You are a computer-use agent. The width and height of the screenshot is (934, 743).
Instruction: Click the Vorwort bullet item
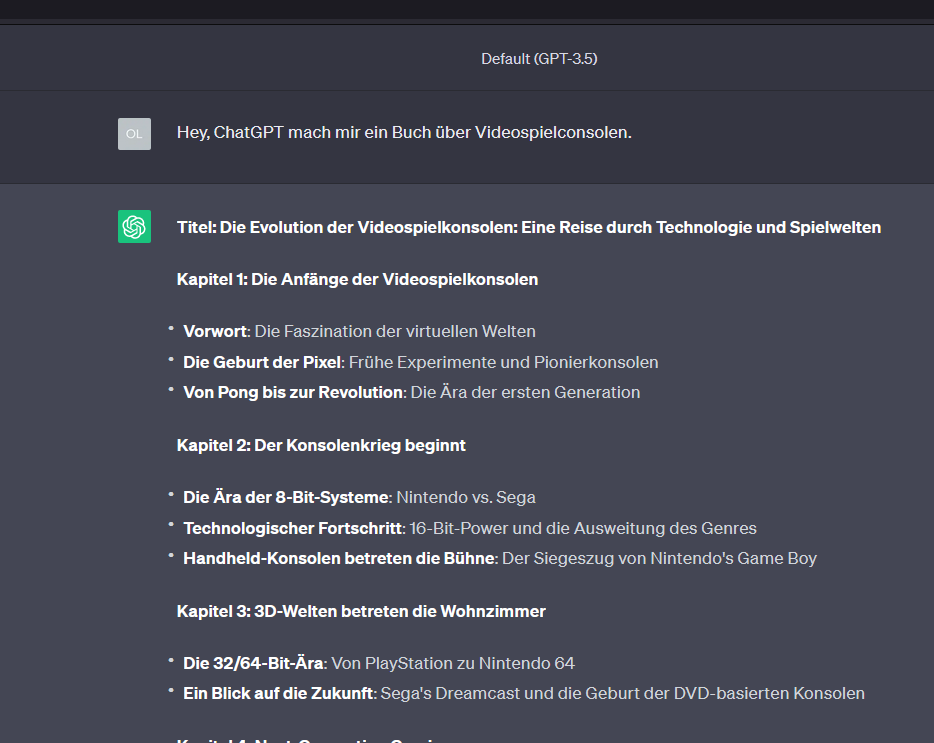(359, 331)
